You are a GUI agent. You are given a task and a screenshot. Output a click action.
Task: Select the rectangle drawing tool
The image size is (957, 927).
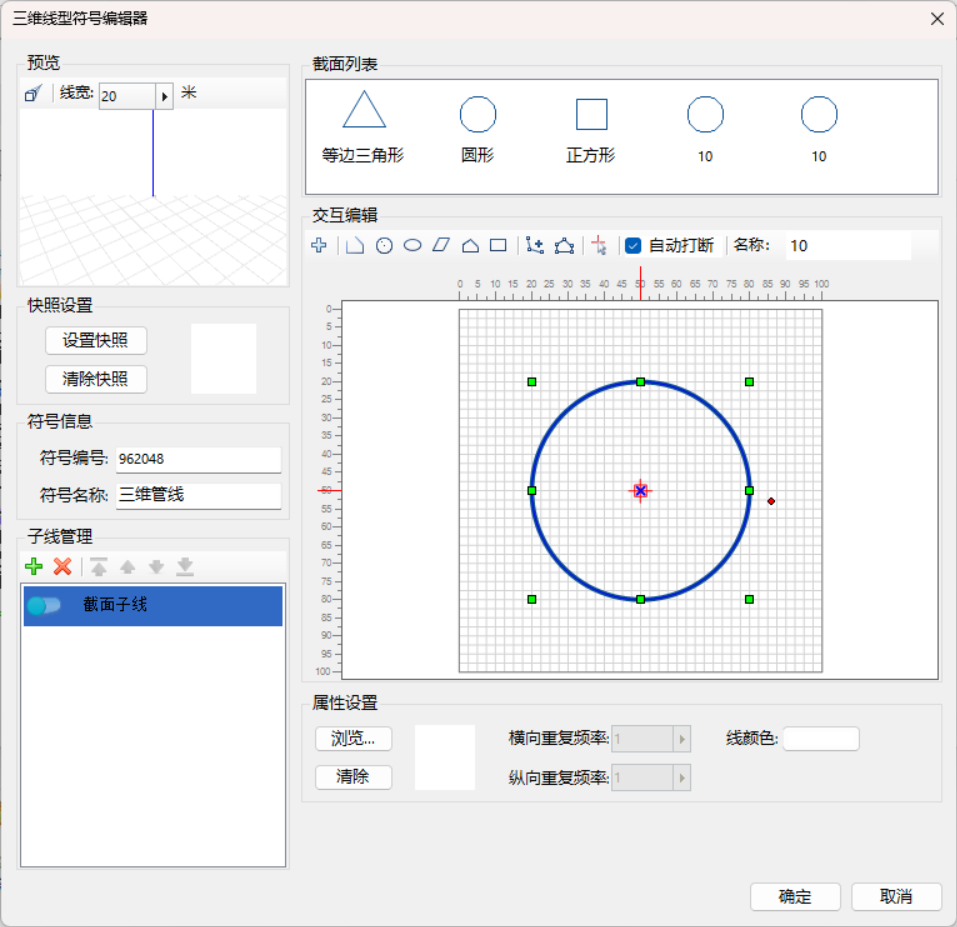pyautogui.click(x=498, y=245)
